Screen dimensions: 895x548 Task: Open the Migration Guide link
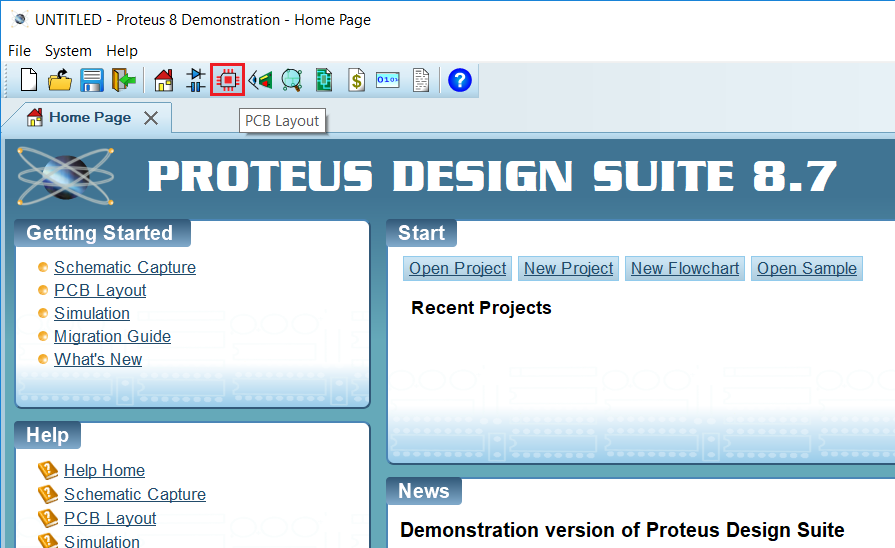pos(112,336)
